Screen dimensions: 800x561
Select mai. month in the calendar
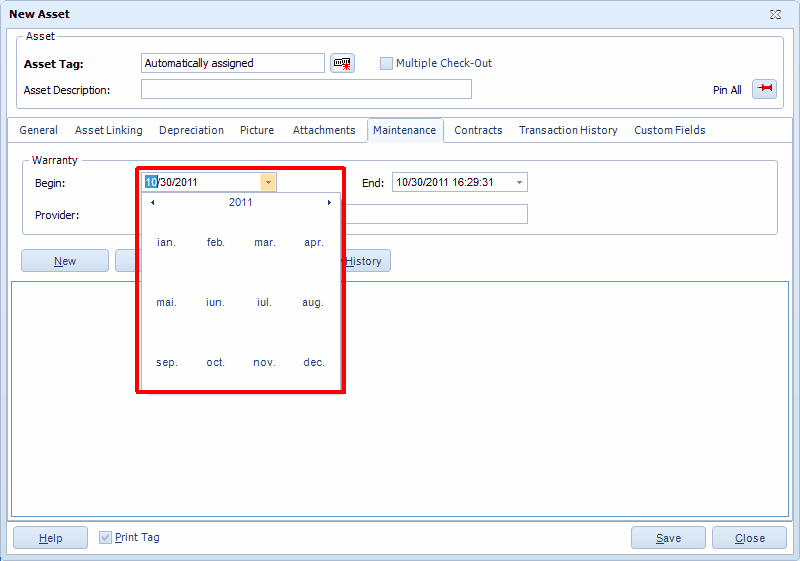click(x=166, y=302)
